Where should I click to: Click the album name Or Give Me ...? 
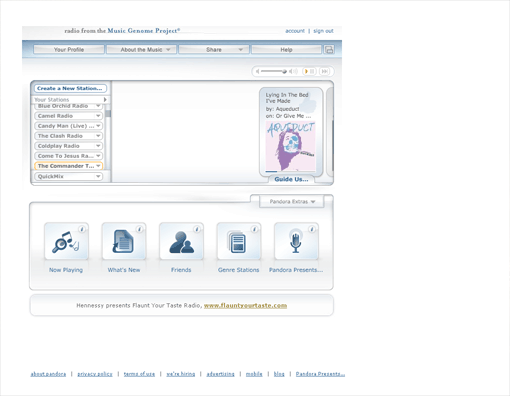click(x=293, y=116)
